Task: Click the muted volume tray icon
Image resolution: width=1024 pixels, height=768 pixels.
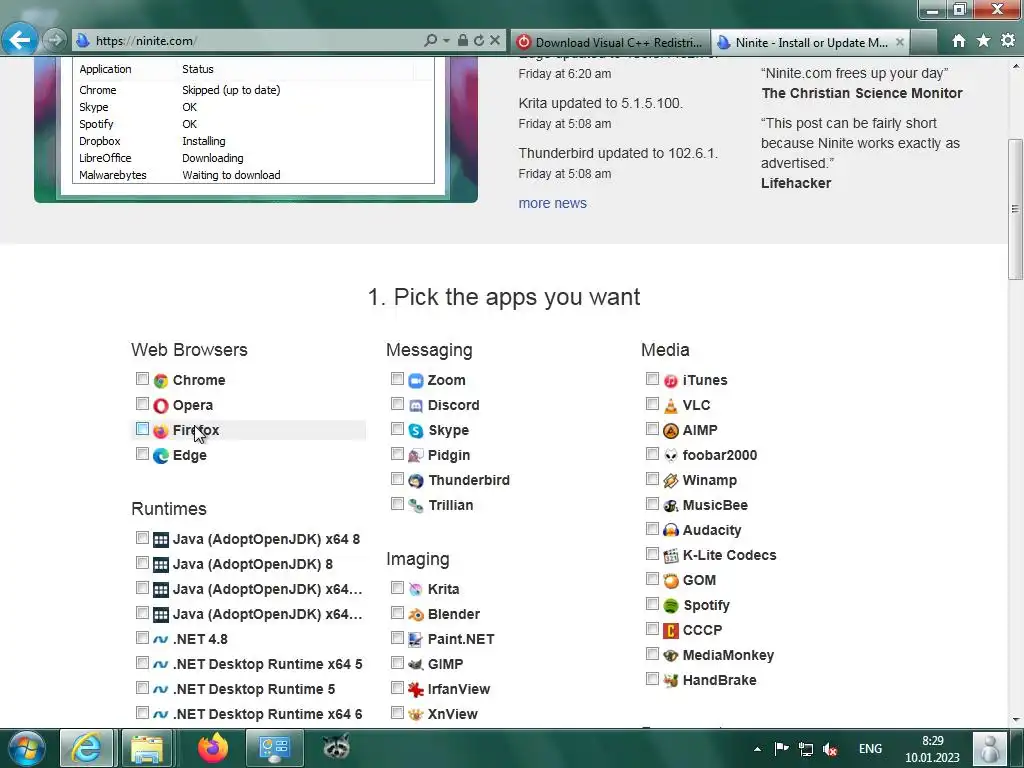Action: click(830, 749)
